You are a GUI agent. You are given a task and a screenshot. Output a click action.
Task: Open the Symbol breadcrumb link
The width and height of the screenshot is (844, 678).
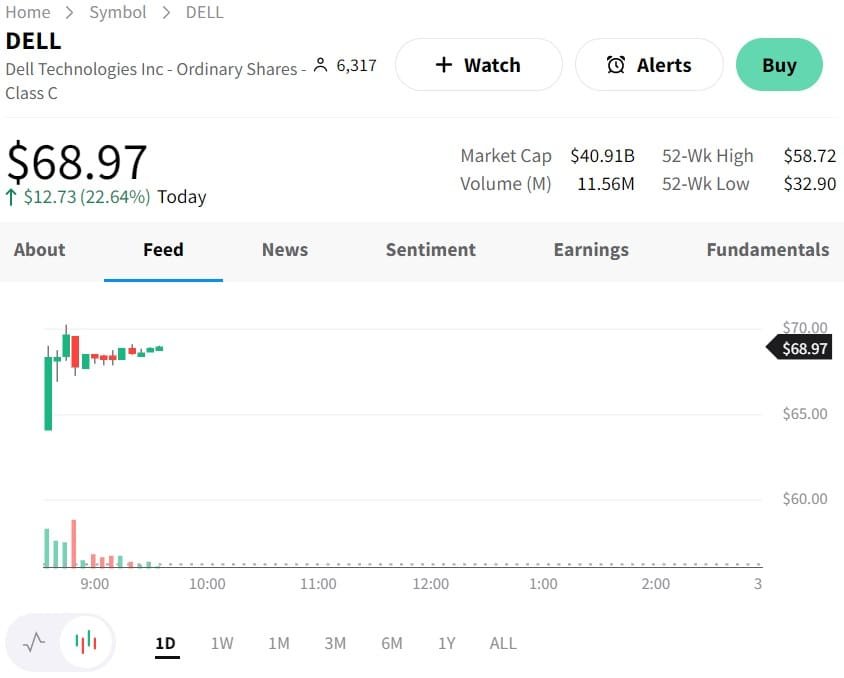(118, 12)
